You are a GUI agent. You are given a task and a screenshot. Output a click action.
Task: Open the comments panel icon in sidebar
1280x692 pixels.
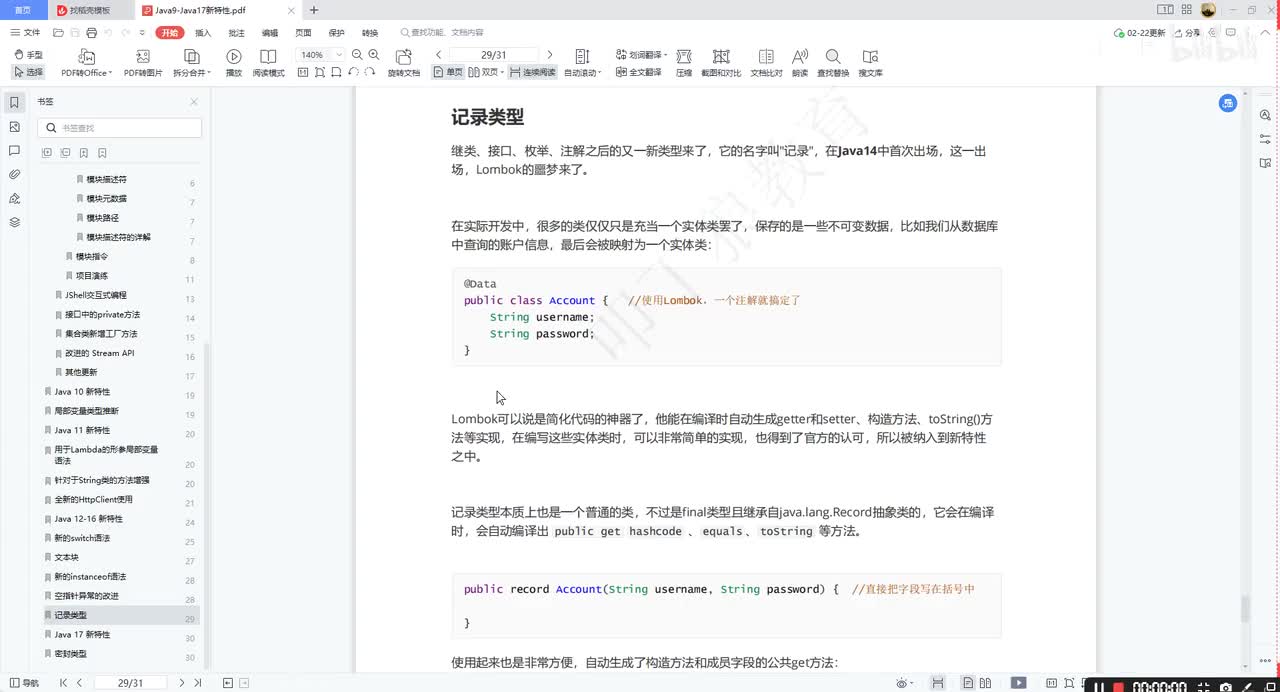pos(14,151)
